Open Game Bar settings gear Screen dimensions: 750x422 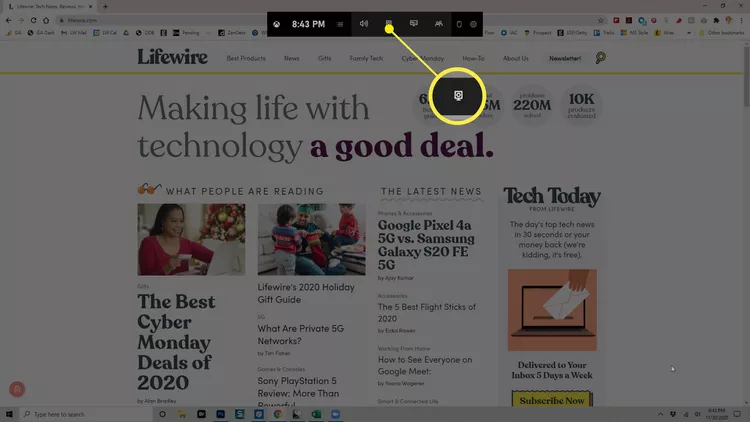point(474,24)
